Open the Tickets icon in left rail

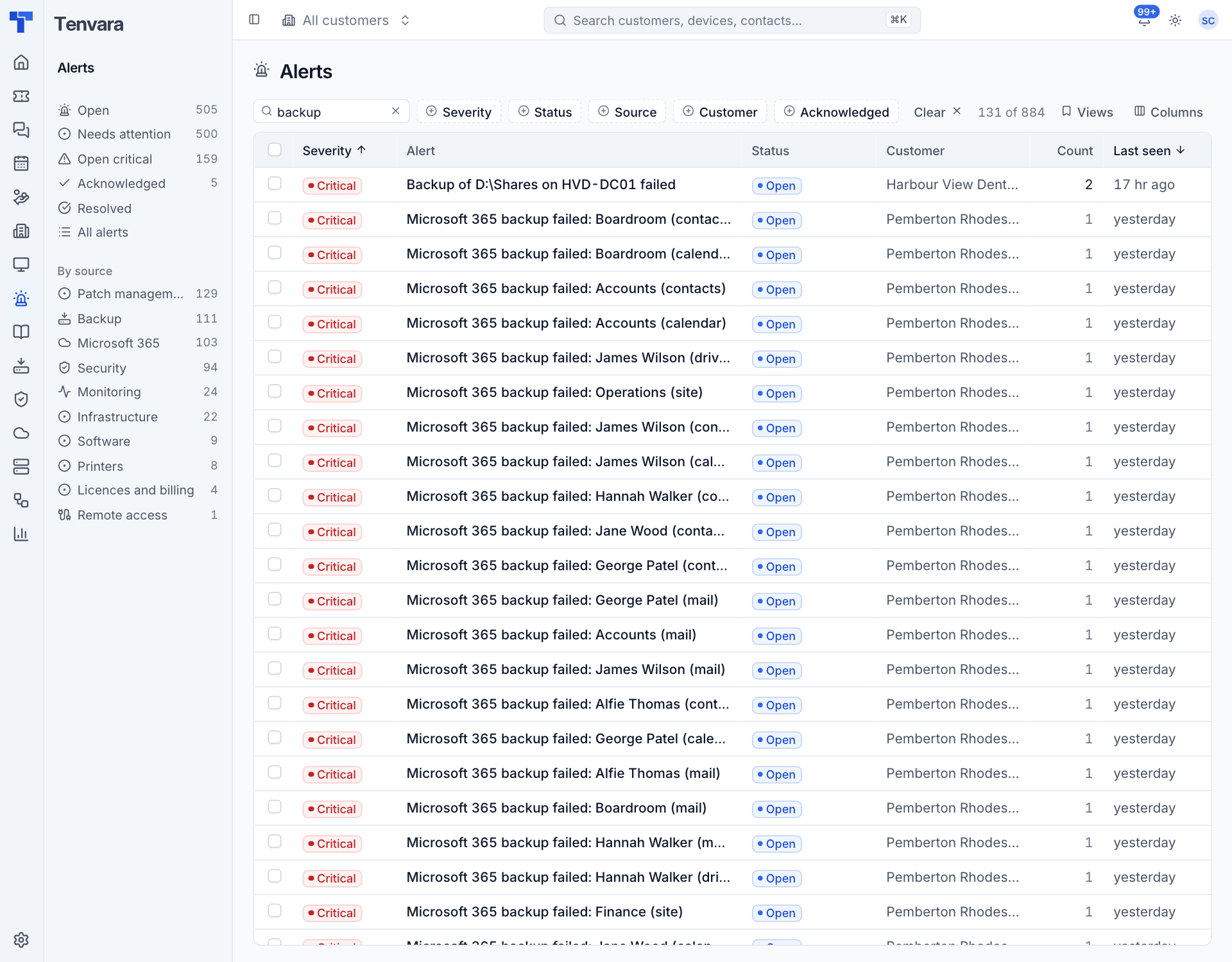pyautogui.click(x=21, y=96)
